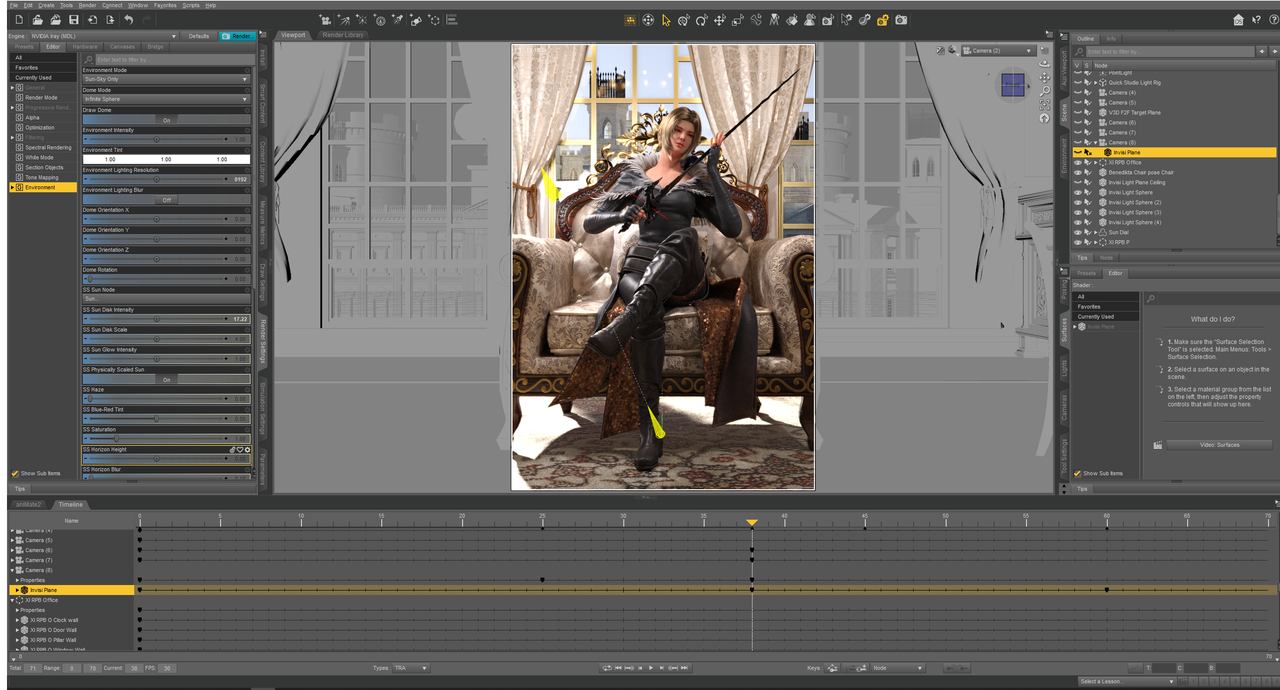Select Tone Mapping in render settings list
This screenshot has width=1280, height=690.
point(42,177)
